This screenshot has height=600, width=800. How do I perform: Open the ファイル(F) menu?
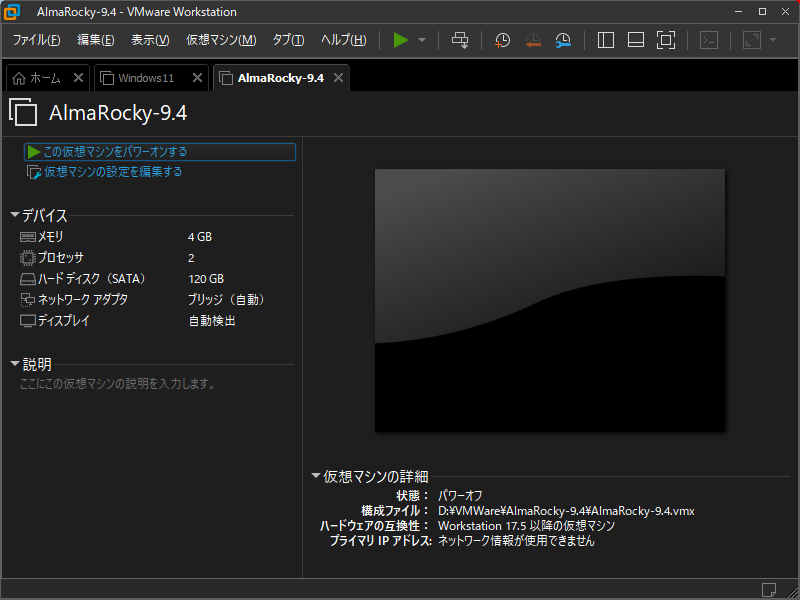[36, 40]
